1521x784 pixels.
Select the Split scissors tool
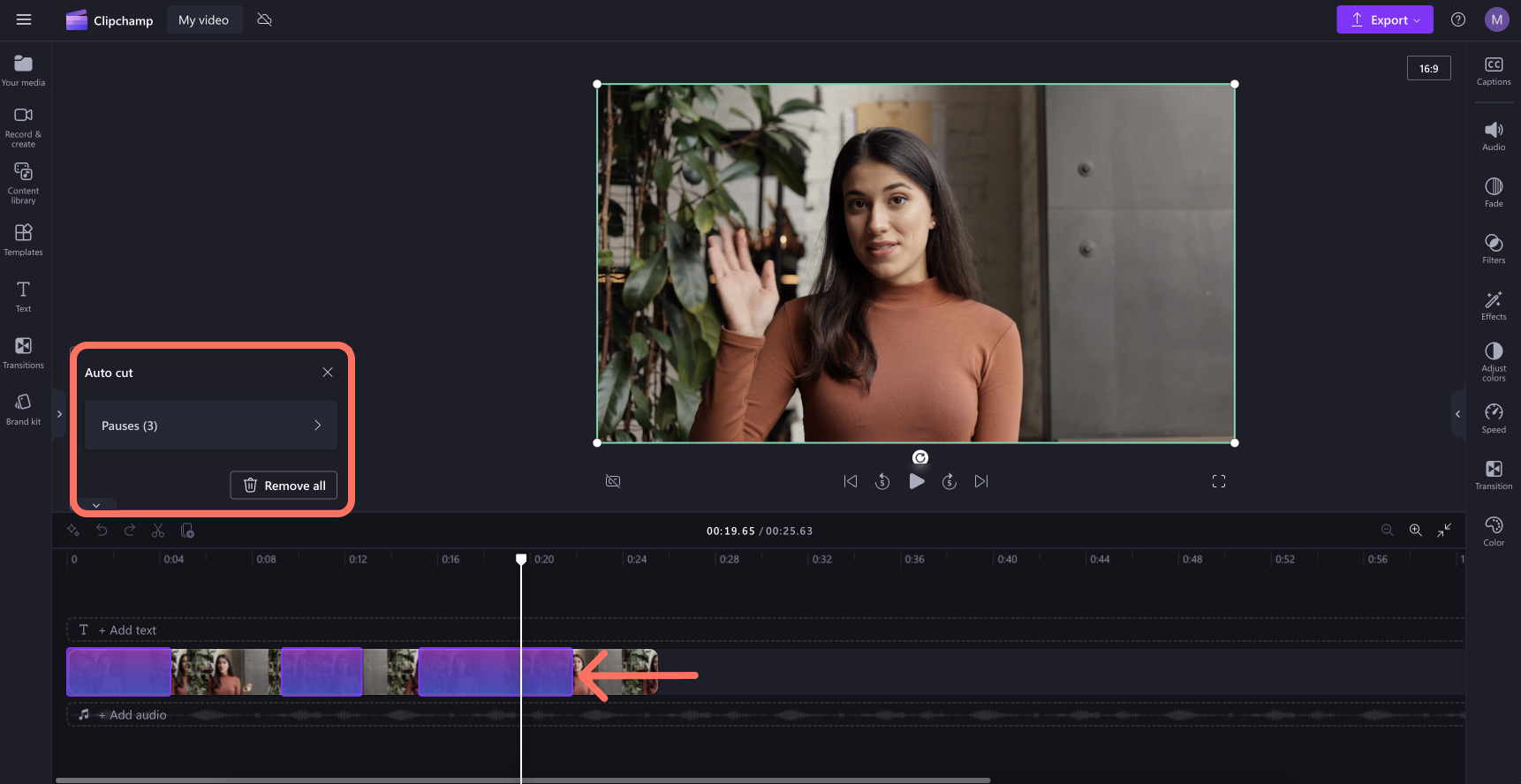[158, 531]
